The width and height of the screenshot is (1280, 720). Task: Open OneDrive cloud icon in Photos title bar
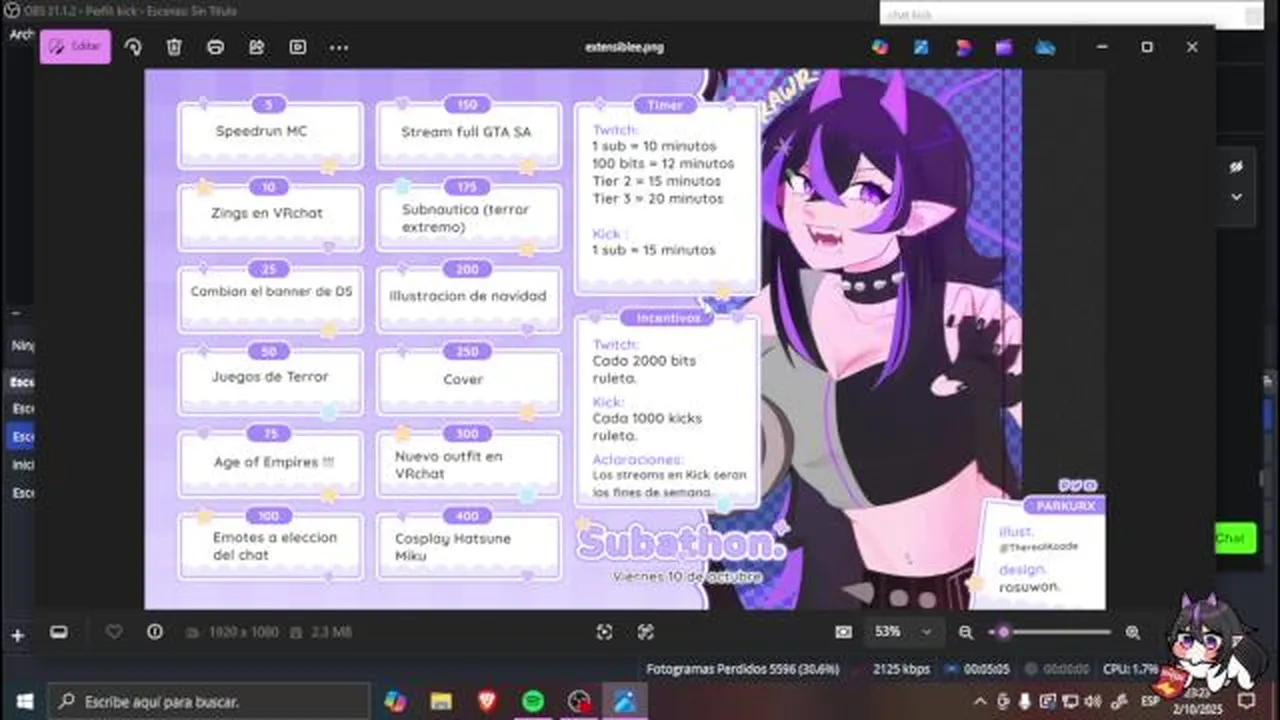(x=1045, y=47)
